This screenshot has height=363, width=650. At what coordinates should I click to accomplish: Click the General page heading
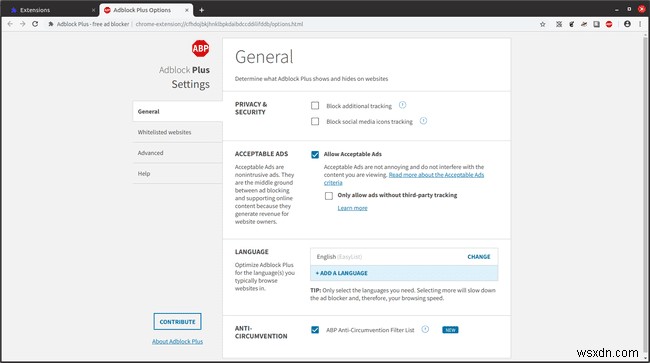264,57
